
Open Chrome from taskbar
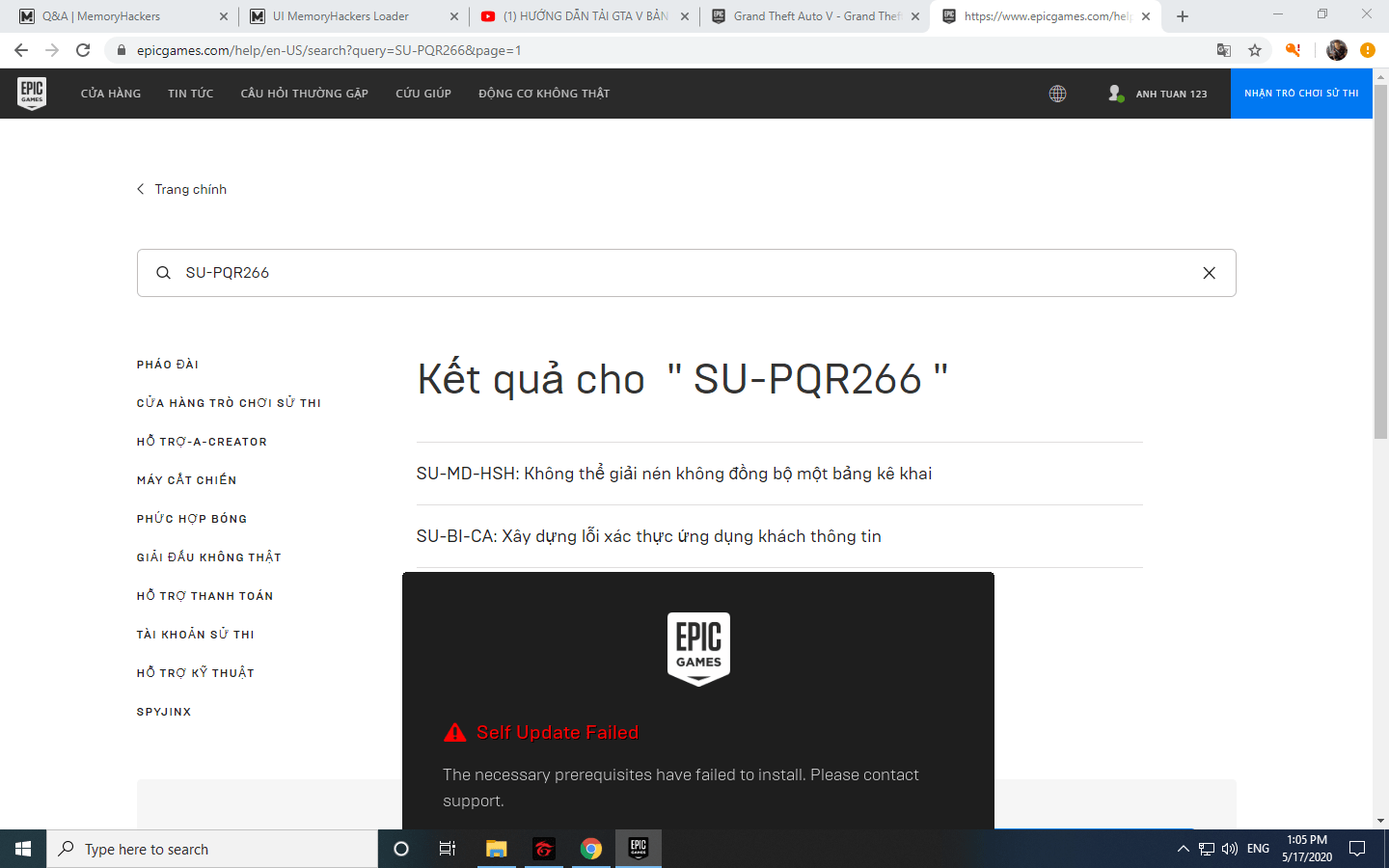click(x=591, y=849)
